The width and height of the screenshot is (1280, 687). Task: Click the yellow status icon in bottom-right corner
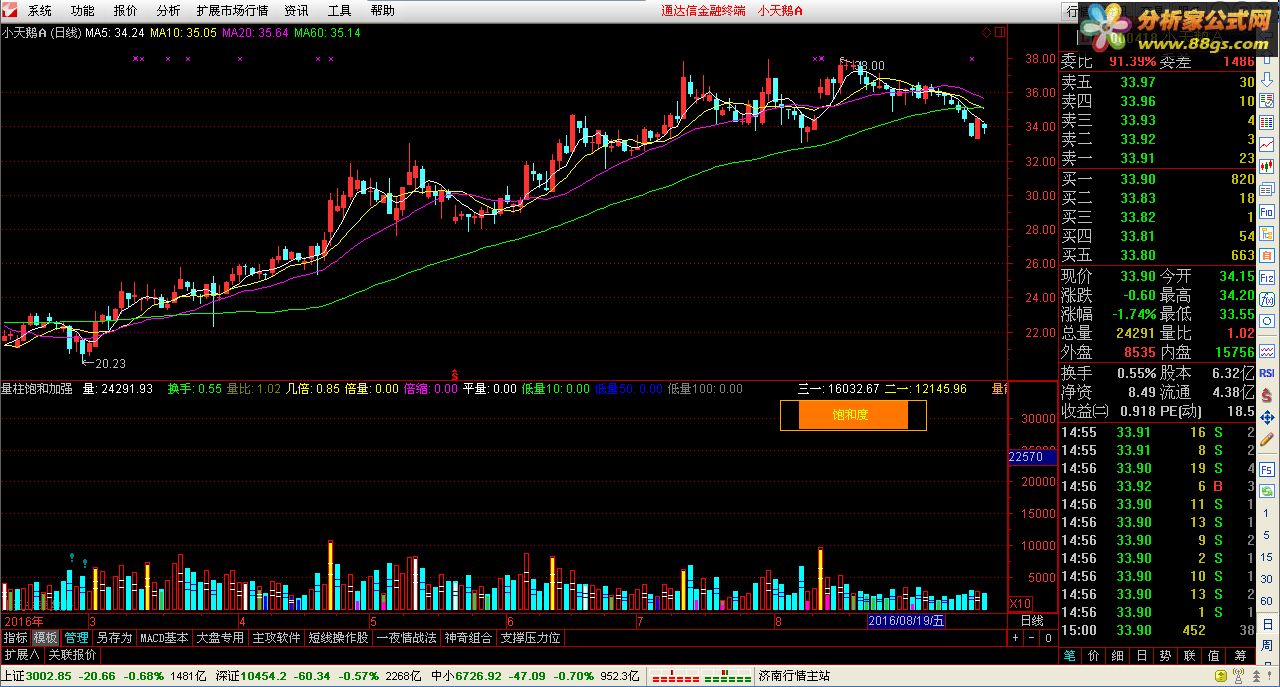(x=1221, y=675)
